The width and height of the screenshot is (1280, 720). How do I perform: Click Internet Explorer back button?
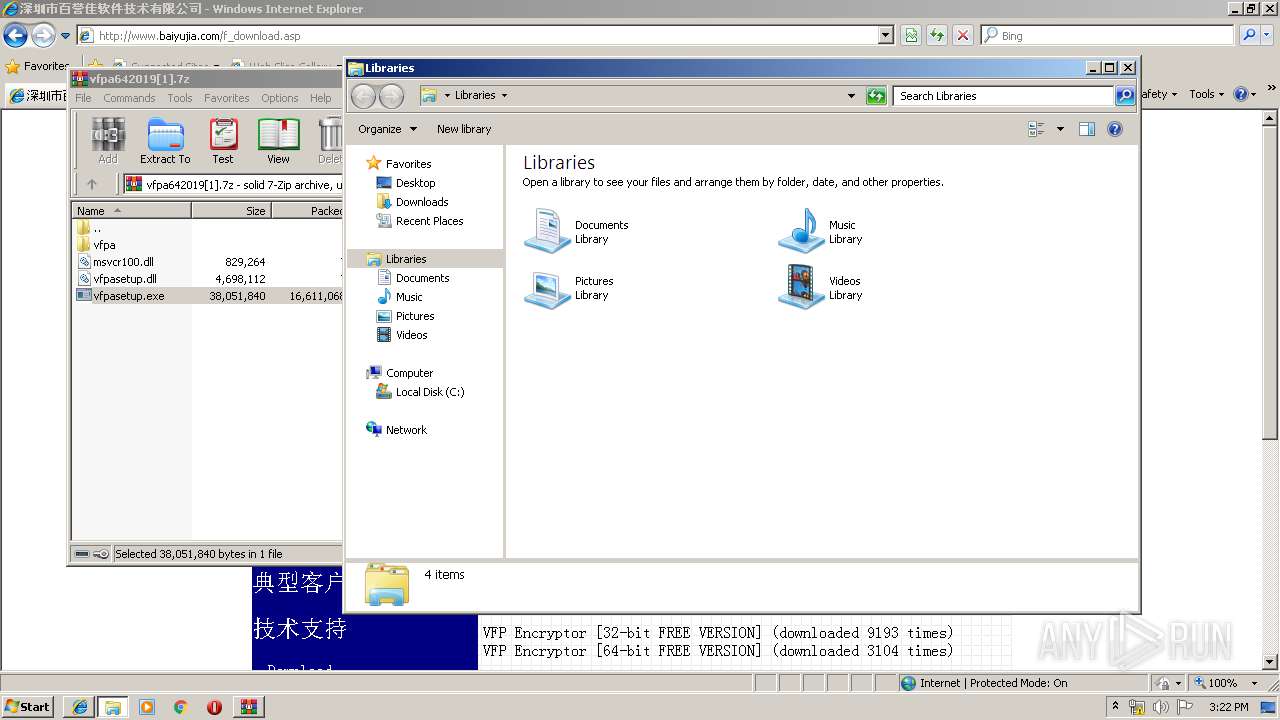[x=15, y=36]
